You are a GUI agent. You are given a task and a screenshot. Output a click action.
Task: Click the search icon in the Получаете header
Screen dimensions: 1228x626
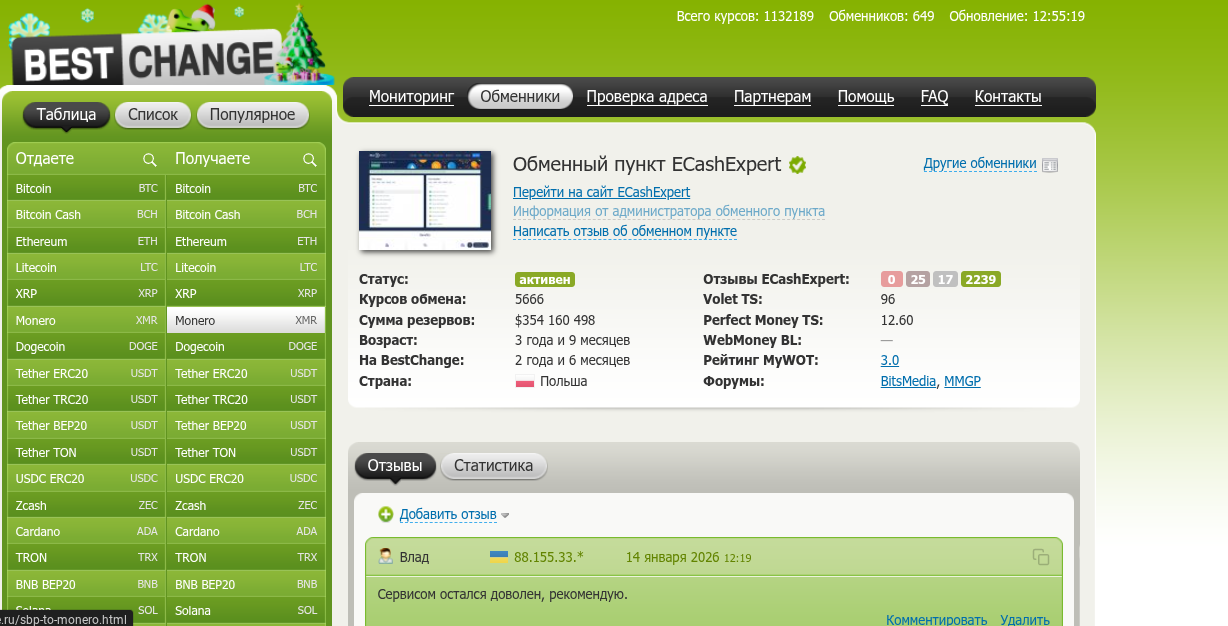[310, 160]
